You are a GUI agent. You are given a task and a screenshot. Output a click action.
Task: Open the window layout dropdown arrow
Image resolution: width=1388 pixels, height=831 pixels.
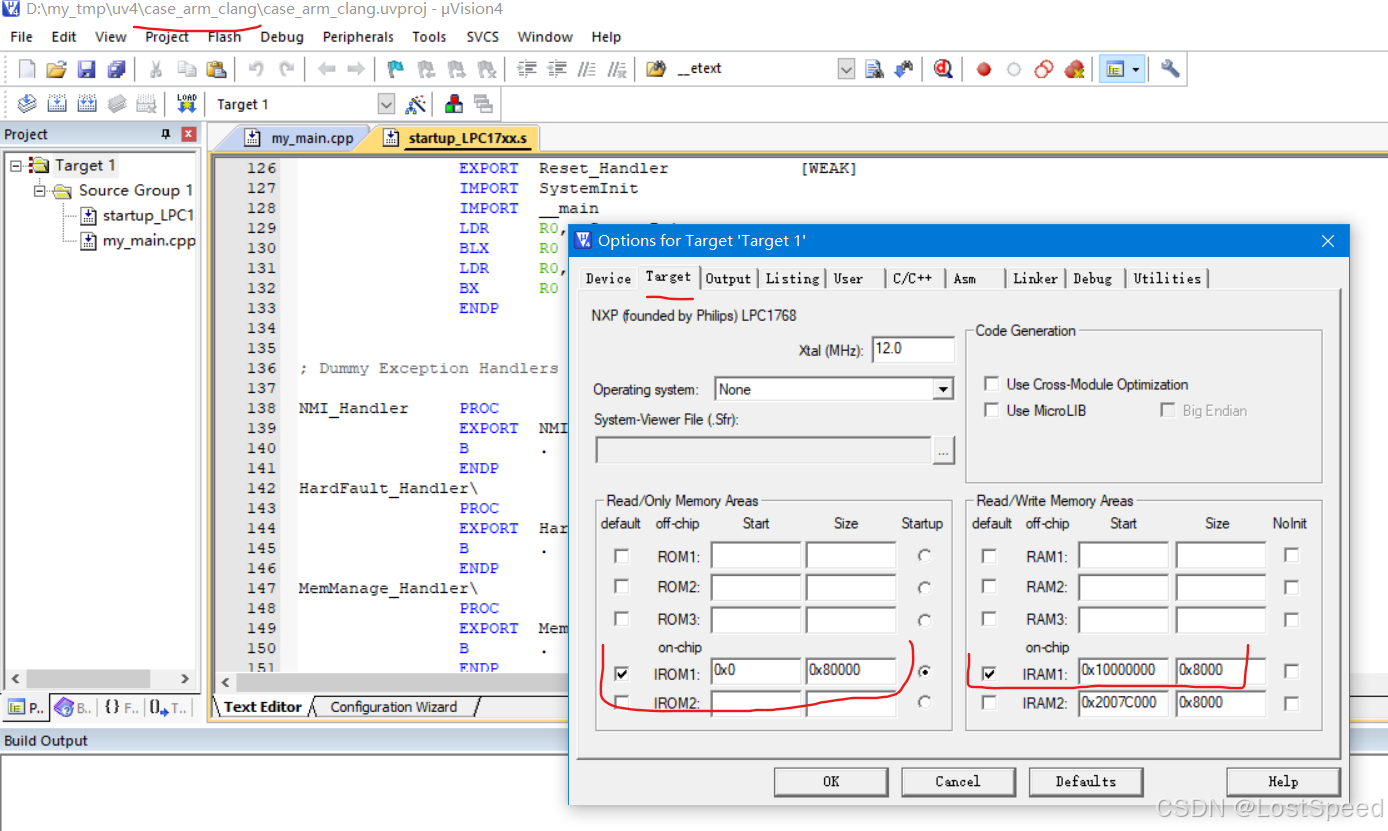tap(1137, 69)
